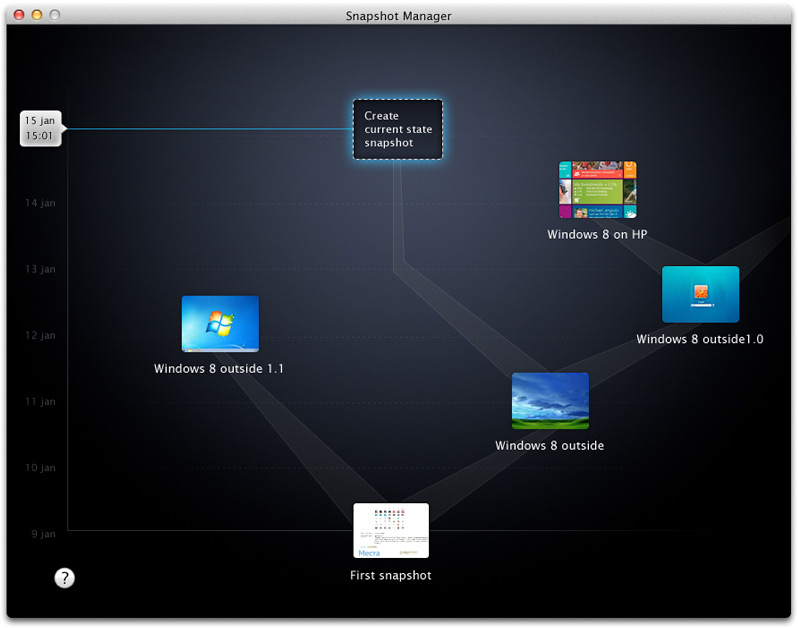Click the 9 jan date on timeline

pyautogui.click(x=42, y=534)
